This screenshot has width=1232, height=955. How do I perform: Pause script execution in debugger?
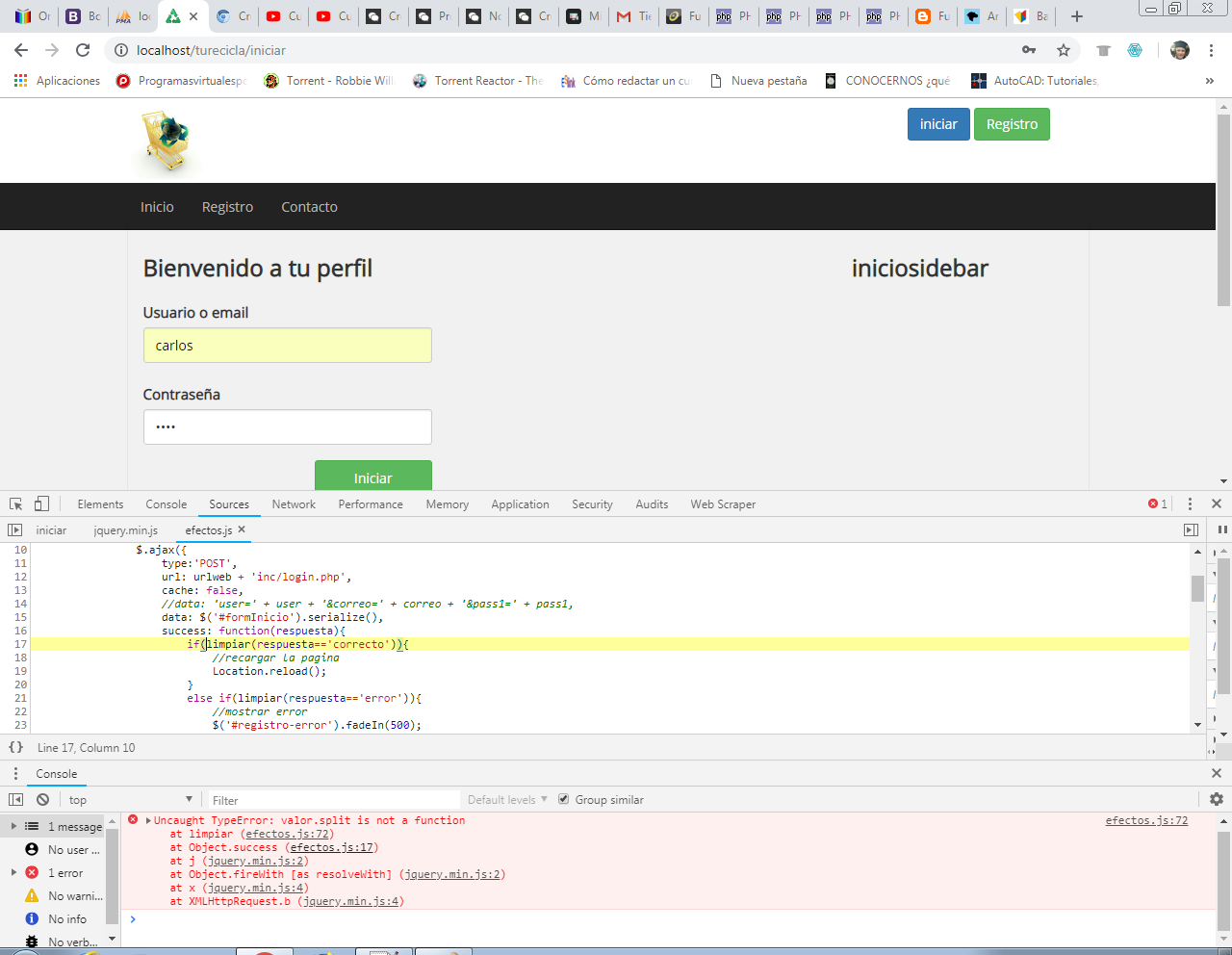pyautogui.click(x=1222, y=529)
